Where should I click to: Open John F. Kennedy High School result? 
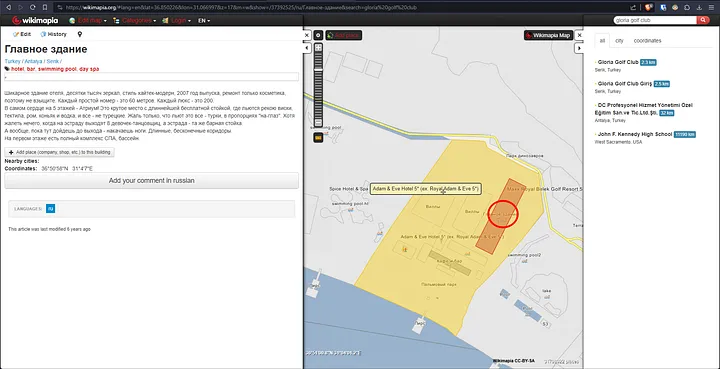click(x=635, y=134)
